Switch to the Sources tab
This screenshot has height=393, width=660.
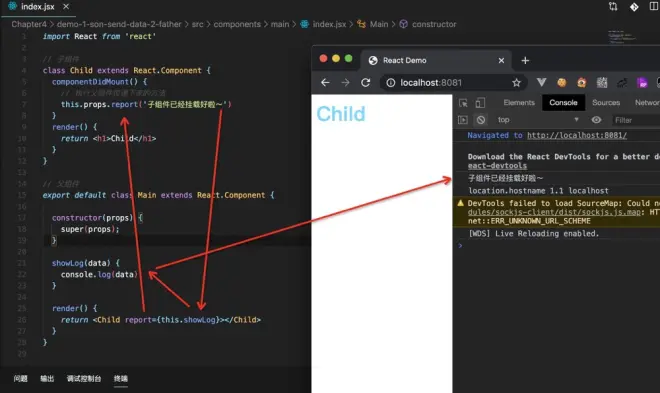tap(606, 103)
